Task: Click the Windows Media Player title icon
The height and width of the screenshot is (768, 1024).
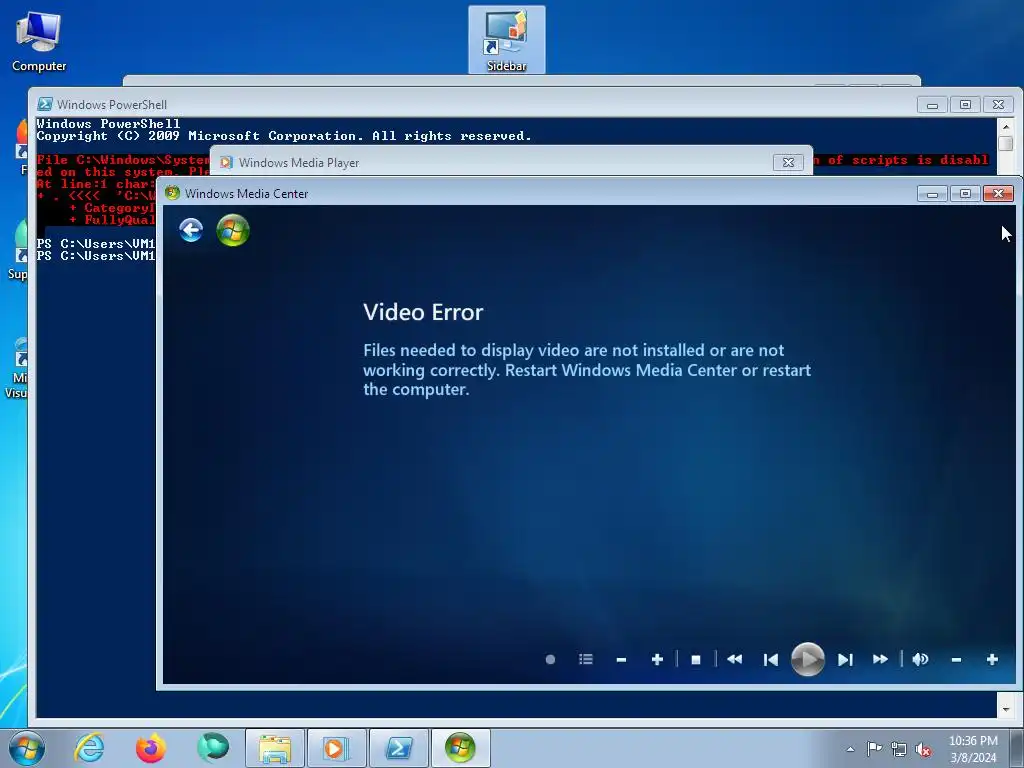Action: pyautogui.click(x=226, y=163)
